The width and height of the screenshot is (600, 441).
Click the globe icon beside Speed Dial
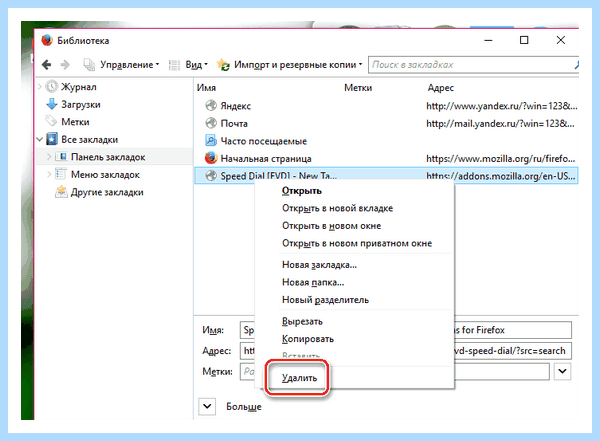coord(211,176)
